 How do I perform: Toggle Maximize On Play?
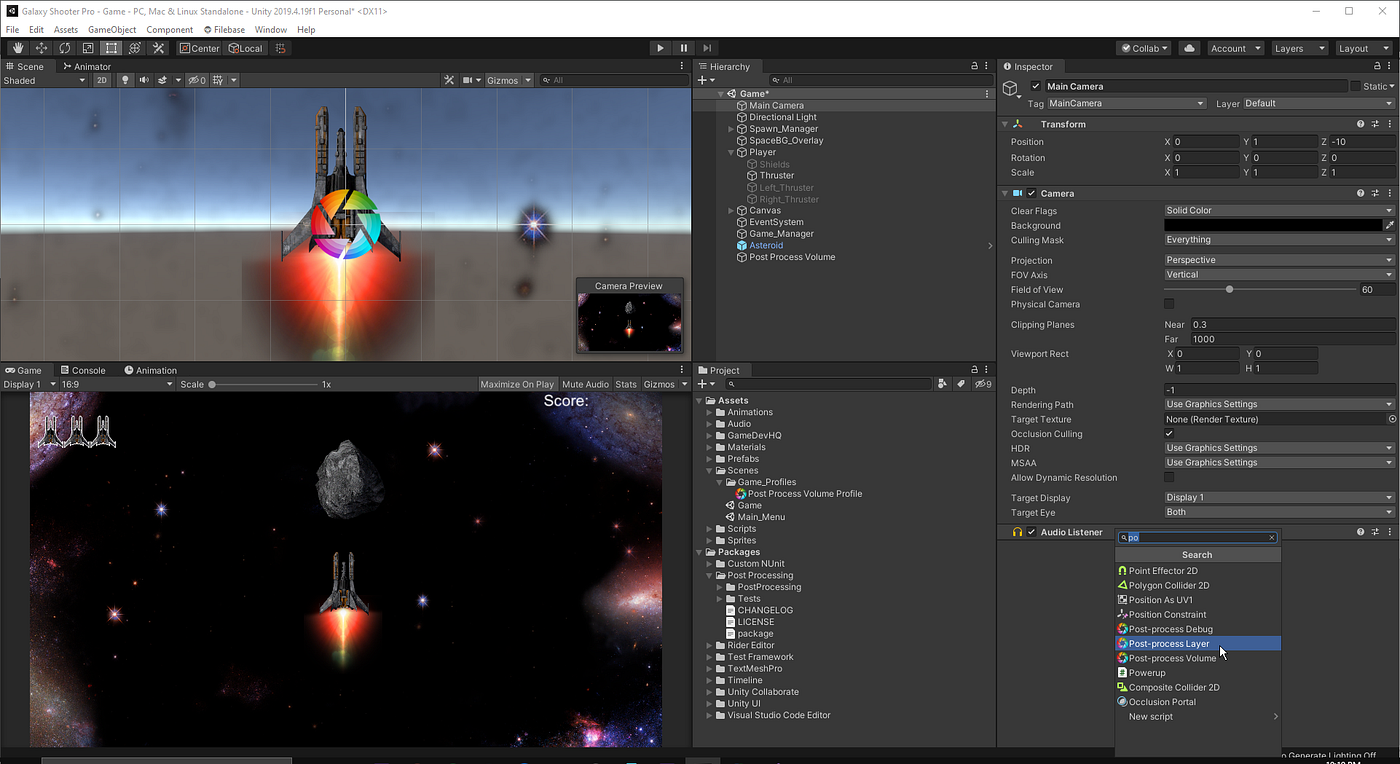(517, 384)
